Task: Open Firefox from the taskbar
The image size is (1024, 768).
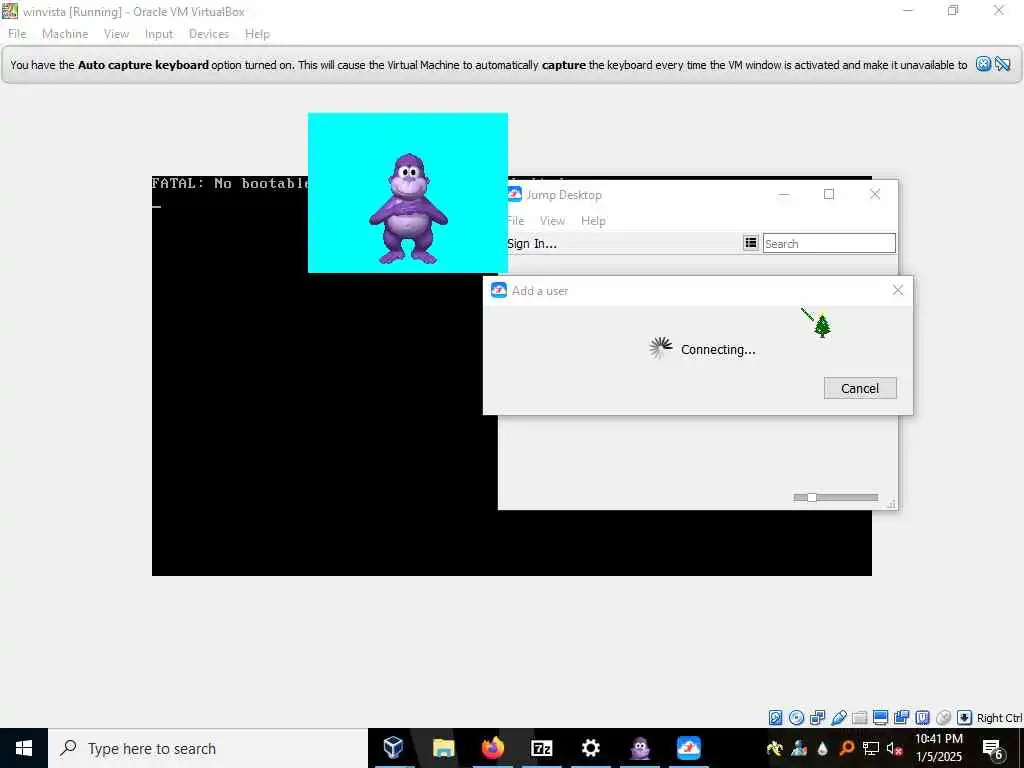Action: pos(492,748)
